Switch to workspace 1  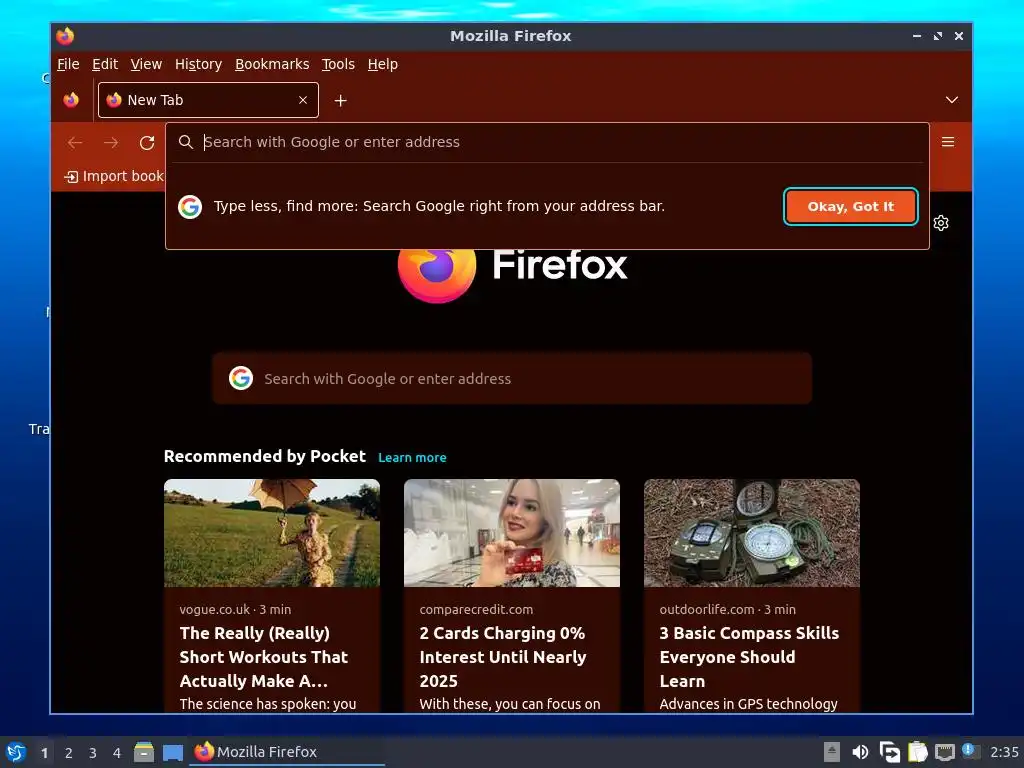point(44,753)
